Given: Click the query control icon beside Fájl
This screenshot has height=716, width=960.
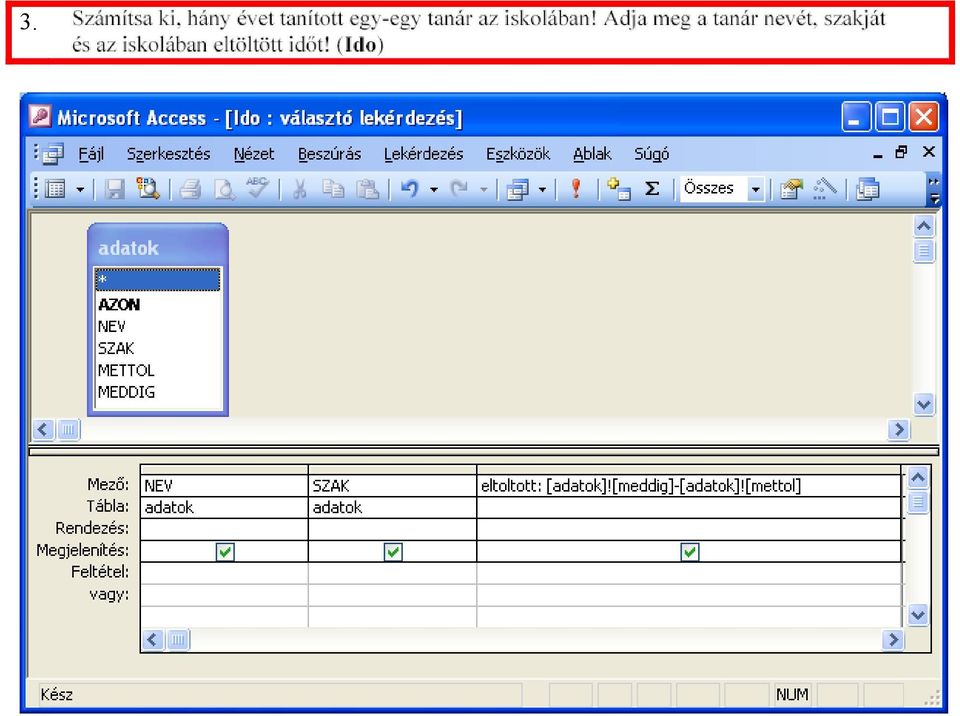Looking at the screenshot, I should point(53,154).
